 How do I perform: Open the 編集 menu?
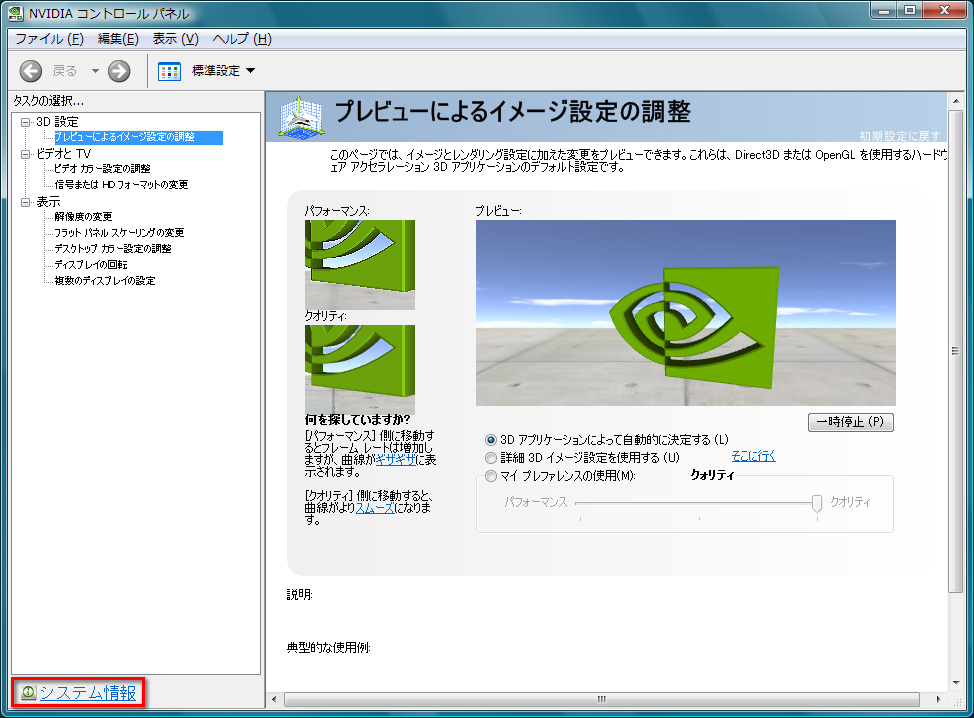[118, 39]
